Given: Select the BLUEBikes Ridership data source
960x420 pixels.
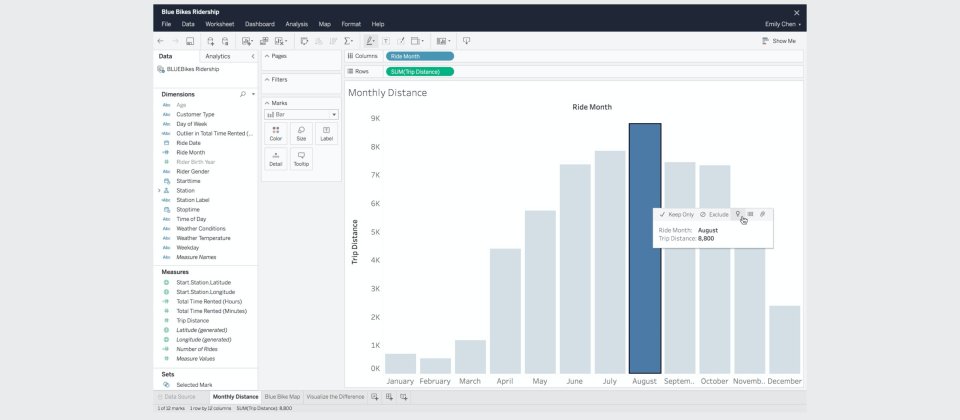Looking at the screenshot, I should point(189,69).
